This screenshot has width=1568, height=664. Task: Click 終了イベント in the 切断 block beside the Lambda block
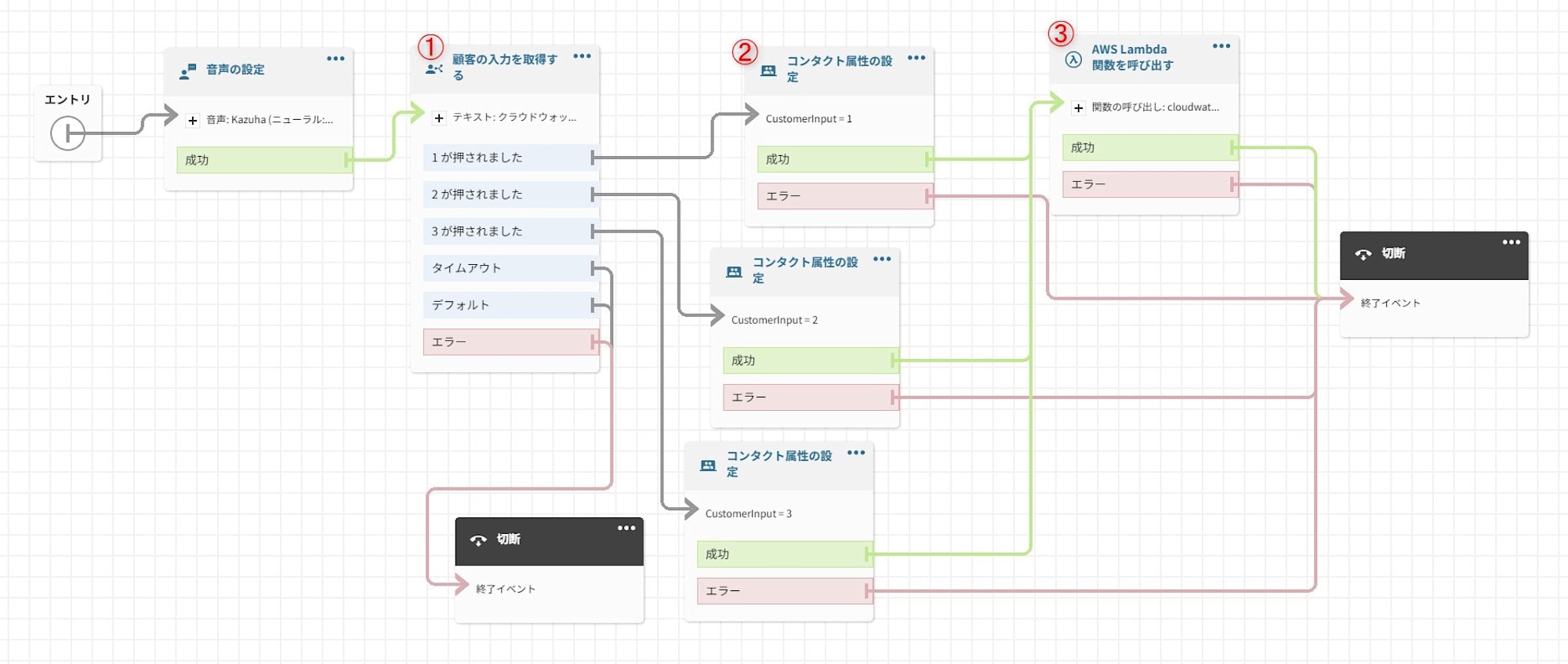(x=1391, y=303)
